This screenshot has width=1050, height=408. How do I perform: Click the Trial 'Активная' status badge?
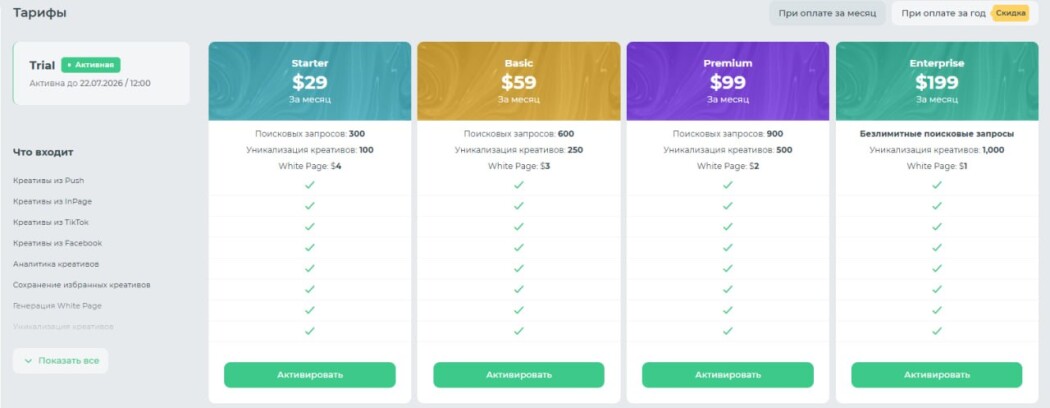90,65
